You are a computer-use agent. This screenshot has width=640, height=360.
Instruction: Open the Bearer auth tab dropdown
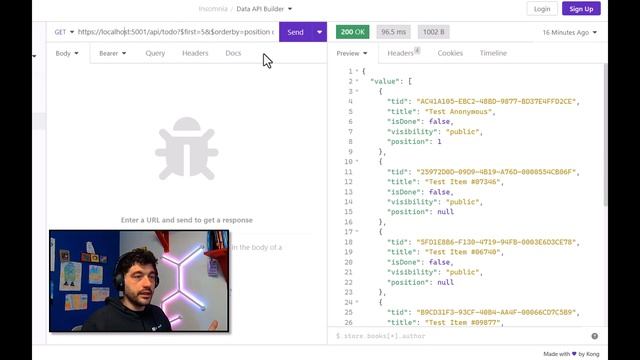coord(113,53)
